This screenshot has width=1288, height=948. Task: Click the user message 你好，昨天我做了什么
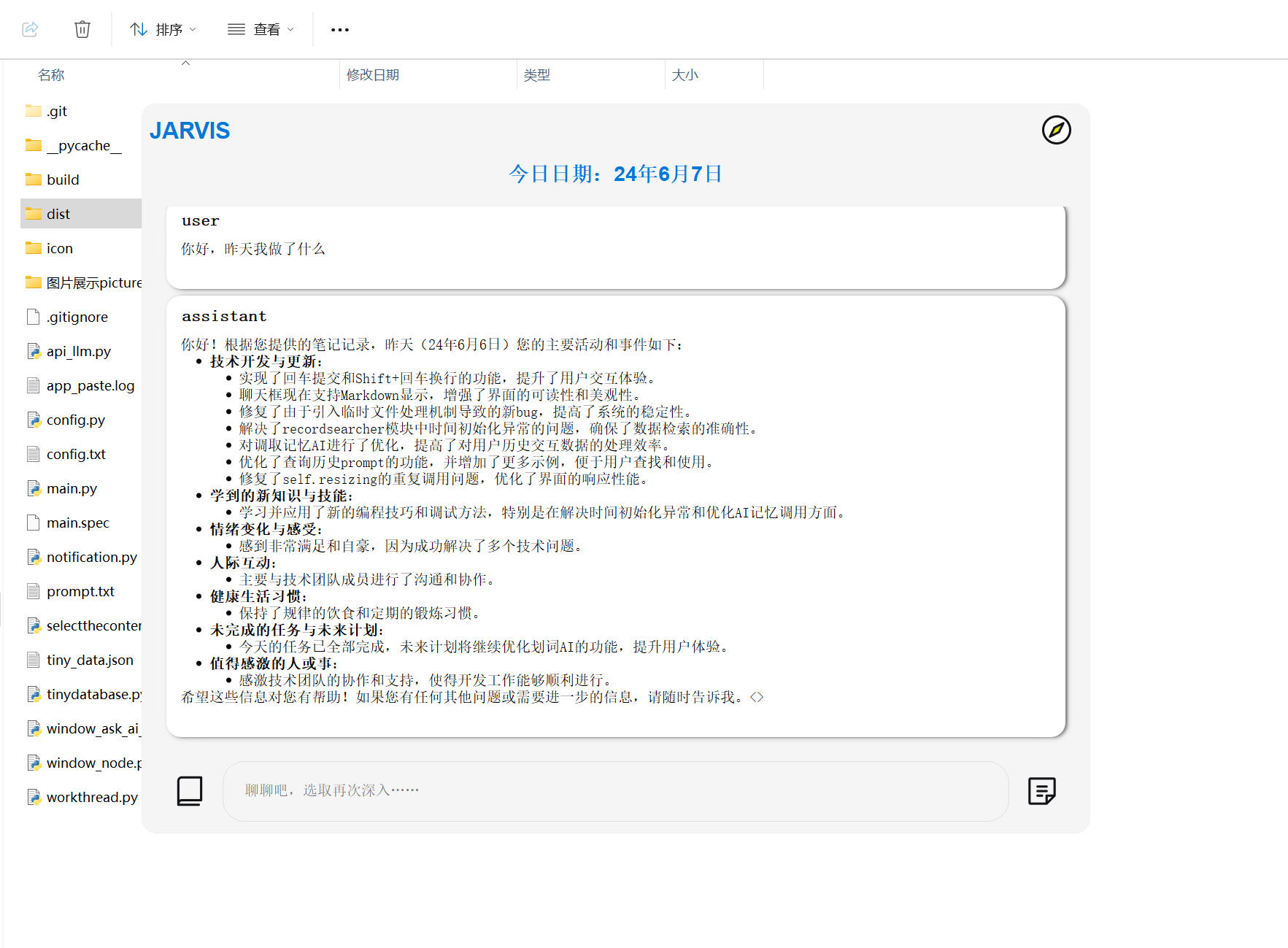tap(253, 249)
